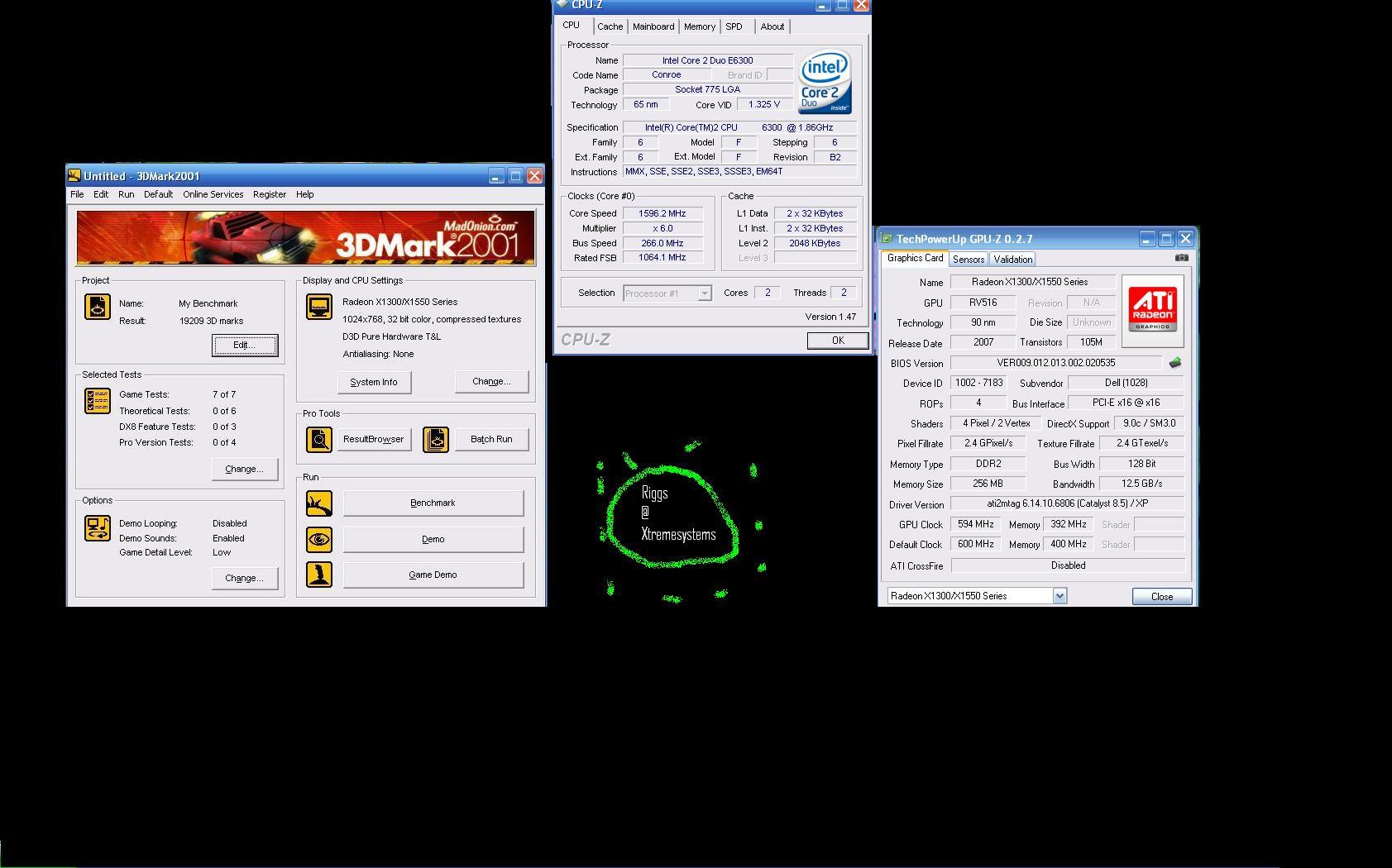This screenshot has height=868, width=1392.
Task: Switch to the Cache tab in CPU-Z
Action: click(610, 26)
